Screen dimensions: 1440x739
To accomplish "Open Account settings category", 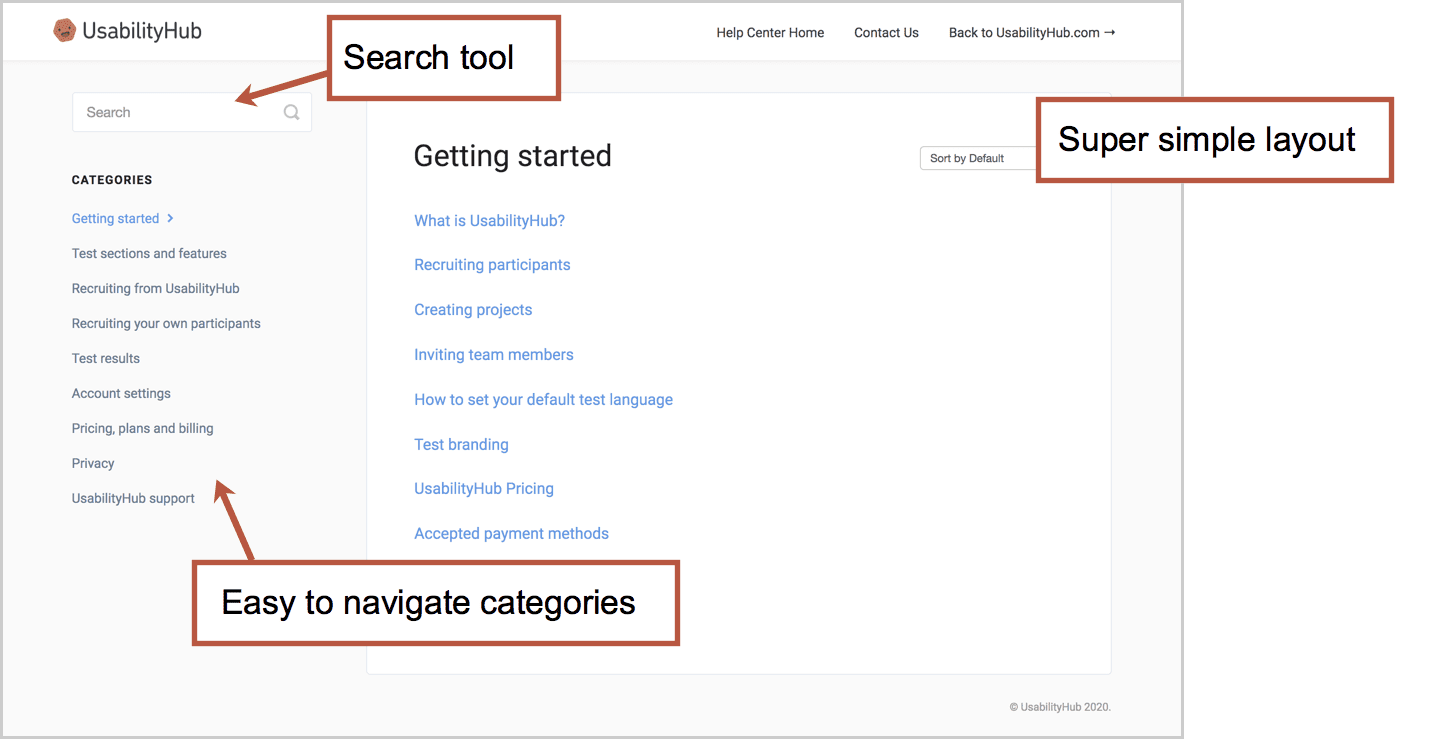I will [121, 393].
